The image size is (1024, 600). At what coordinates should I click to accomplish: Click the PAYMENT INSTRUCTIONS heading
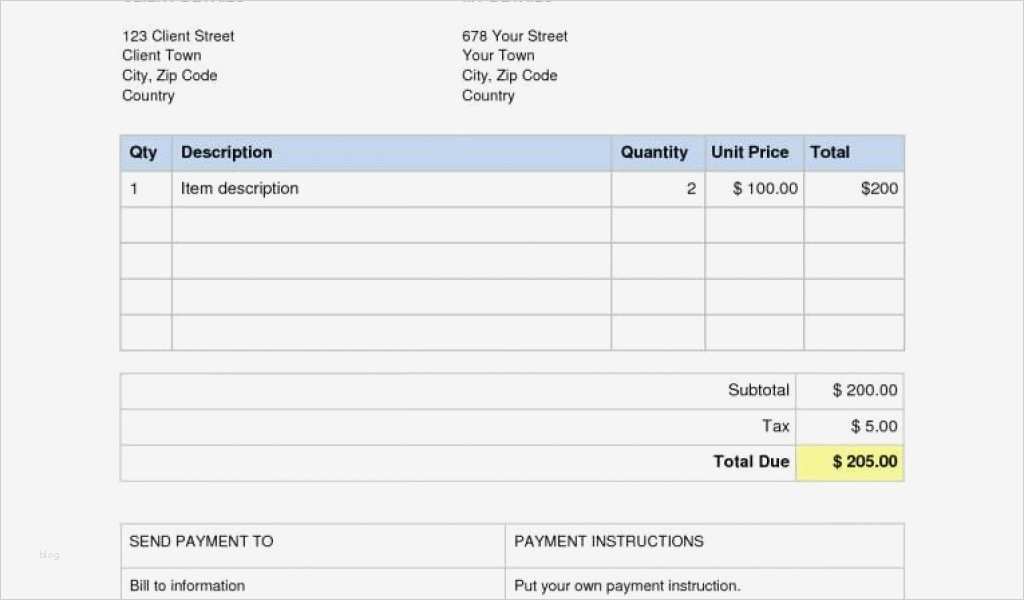tap(609, 542)
